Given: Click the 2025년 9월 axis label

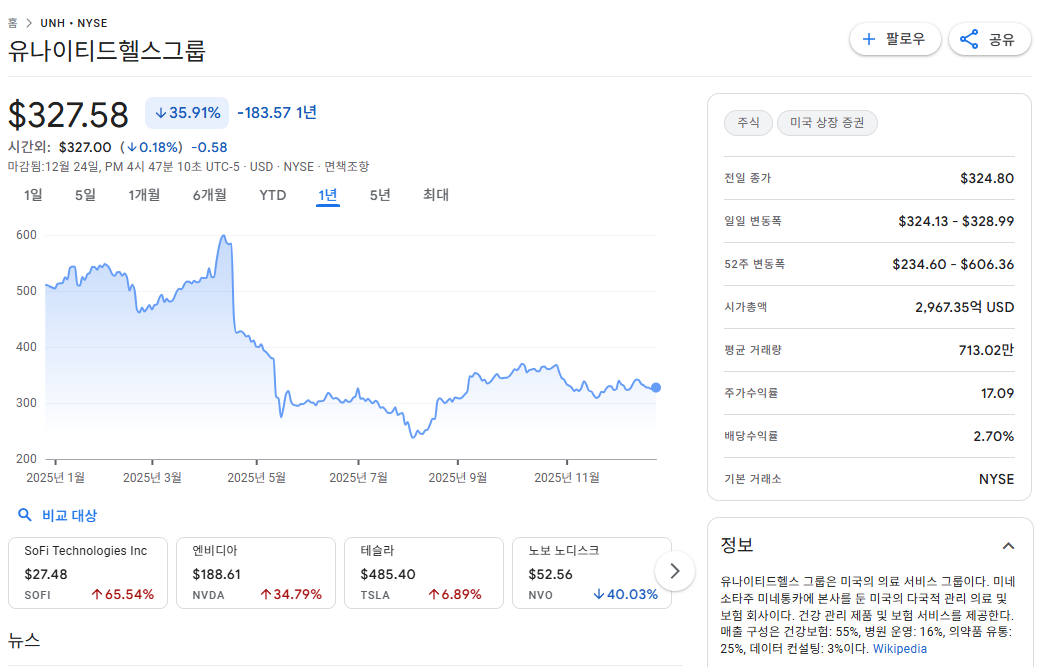Looking at the screenshot, I should click(457, 478).
